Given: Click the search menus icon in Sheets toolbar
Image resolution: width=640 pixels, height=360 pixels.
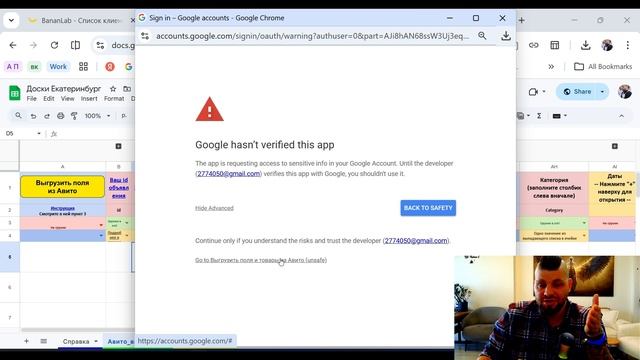Looking at the screenshot, I should click(x=18, y=116).
